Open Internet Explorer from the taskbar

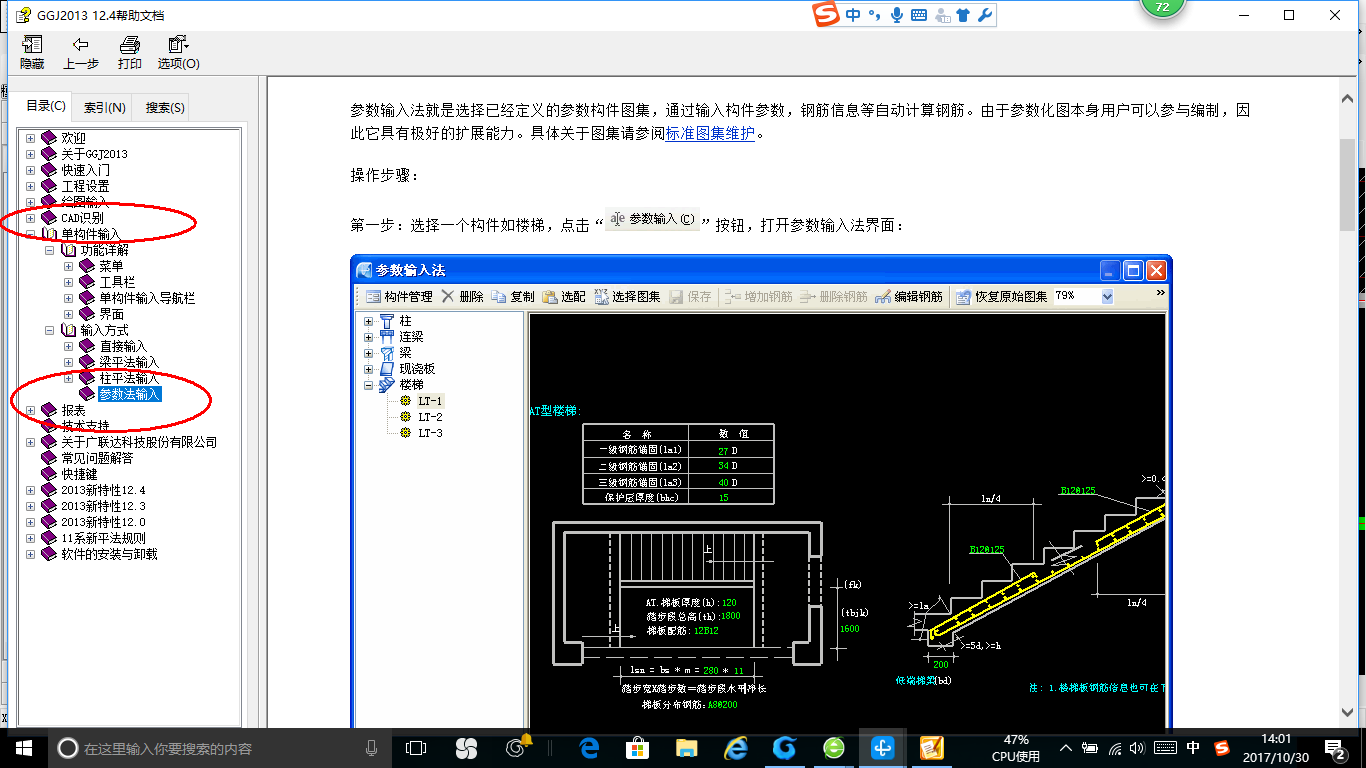[735, 748]
